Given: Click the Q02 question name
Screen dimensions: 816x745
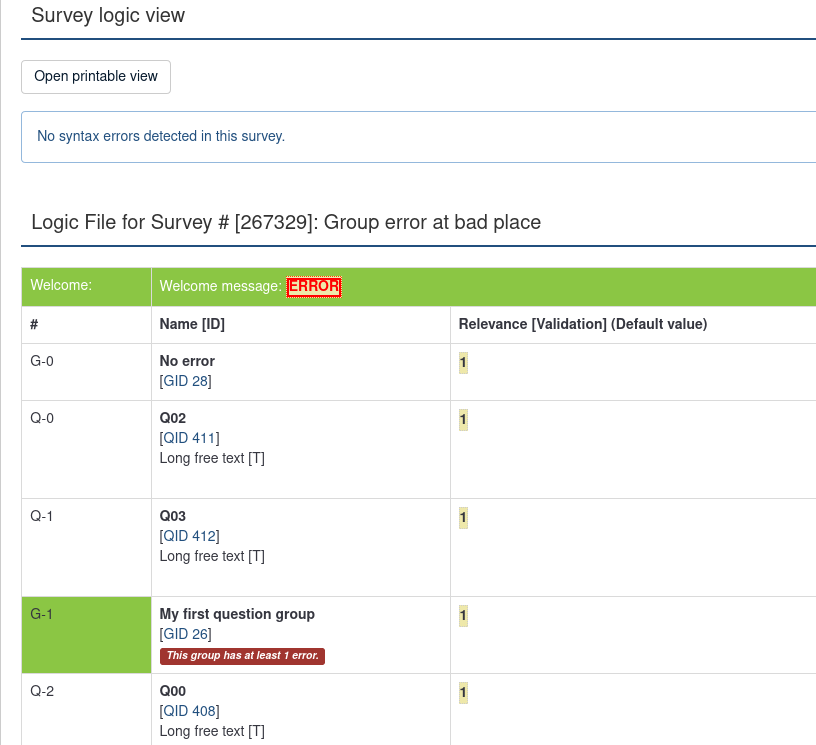Looking at the screenshot, I should pyautogui.click(x=173, y=418).
